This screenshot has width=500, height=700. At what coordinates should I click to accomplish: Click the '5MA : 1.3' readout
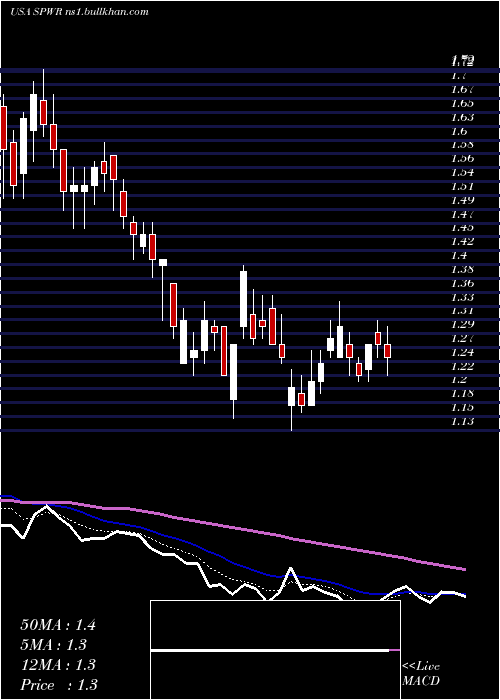pyautogui.click(x=54, y=645)
